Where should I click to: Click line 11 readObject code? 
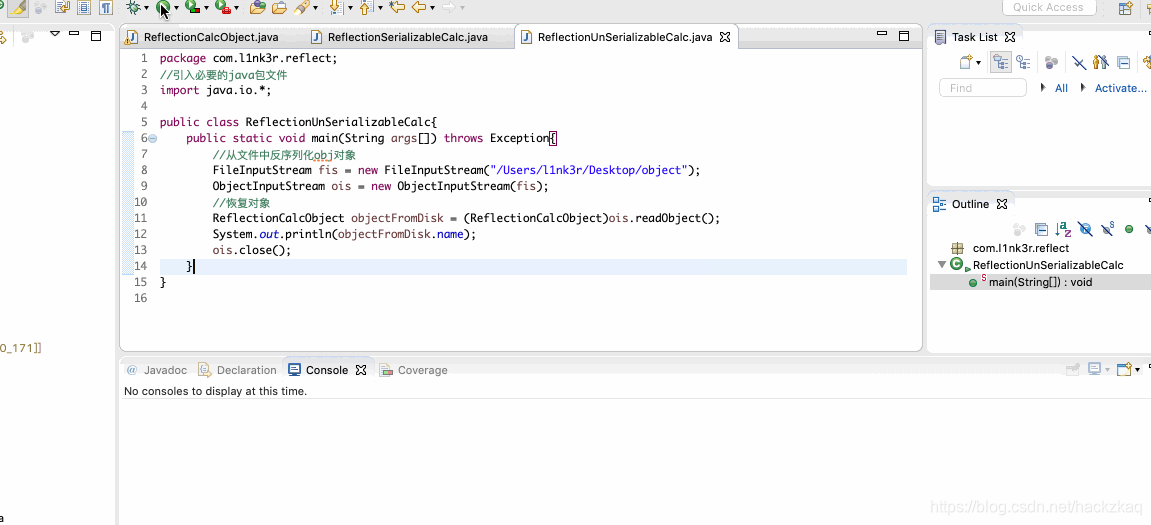[467, 218]
